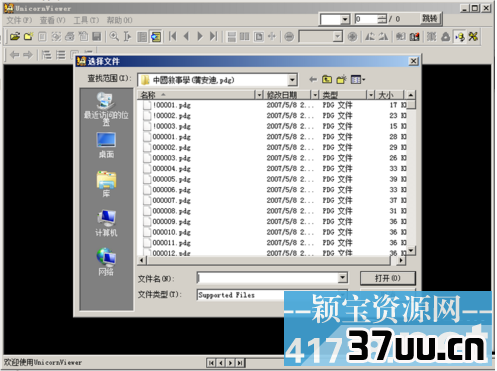Open the 文件(F) menu
Screen dimensions: 497x371
pyautogui.click(x=19, y=20)
